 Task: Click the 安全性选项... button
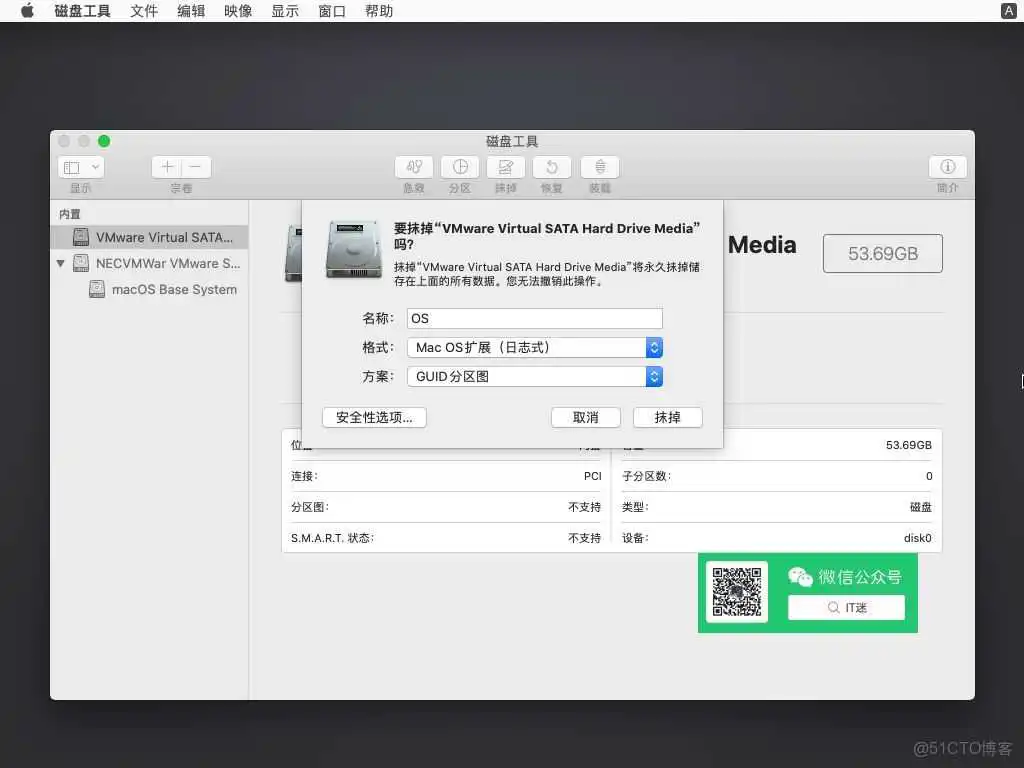coord(374,417)
